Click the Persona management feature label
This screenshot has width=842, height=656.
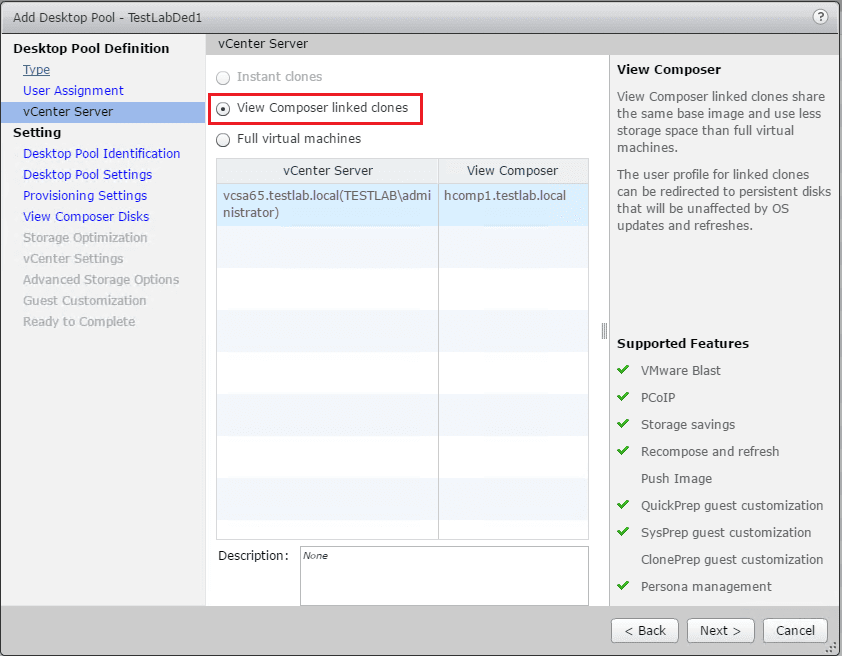tap(706, 587)
